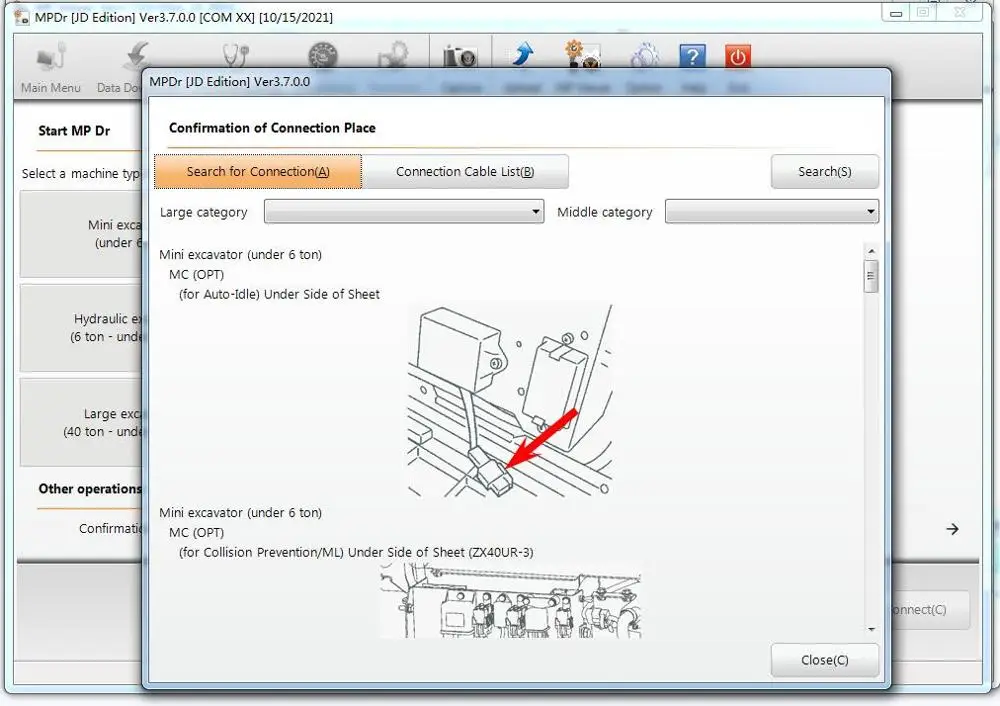Image resolution: width=1000 pixels, height=706 pixels.
Task: Click the right arrow in background window
Action: click(952, 529)
